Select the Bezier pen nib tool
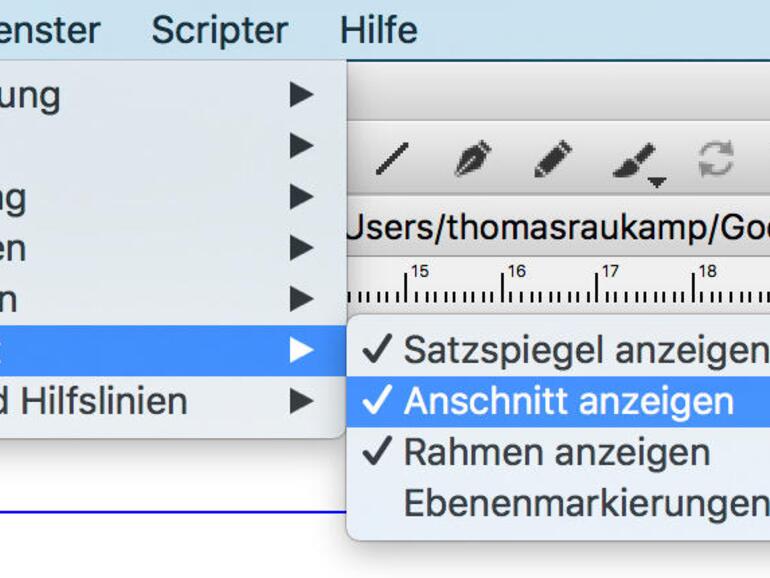Image resolution: width=770 pixels, height=578 pixels. tap(472, 160)
